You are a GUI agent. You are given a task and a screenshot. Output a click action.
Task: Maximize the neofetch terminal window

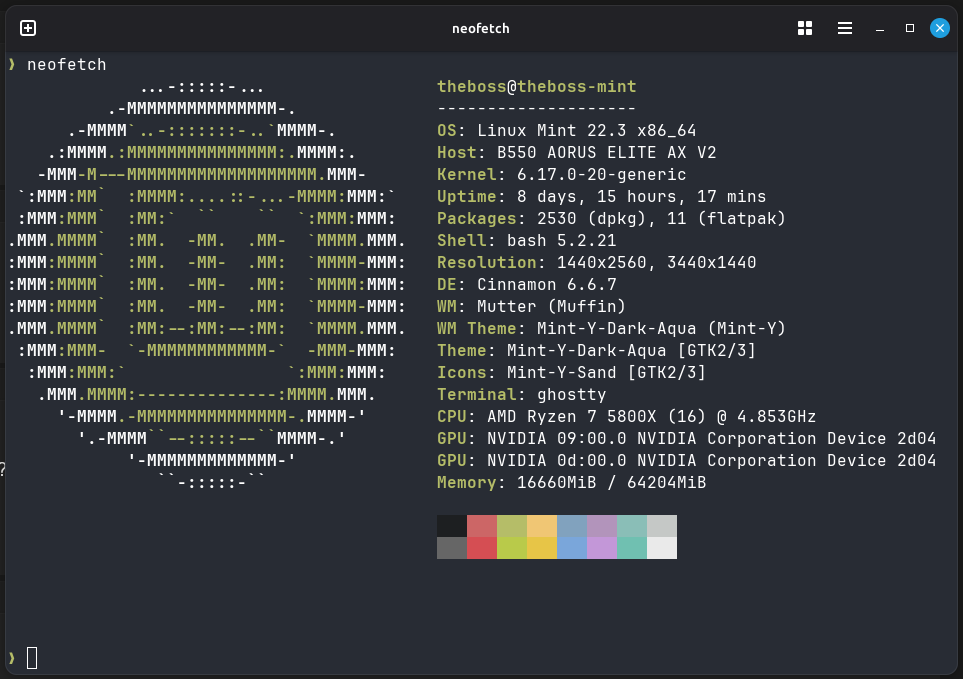click(910, 28)
